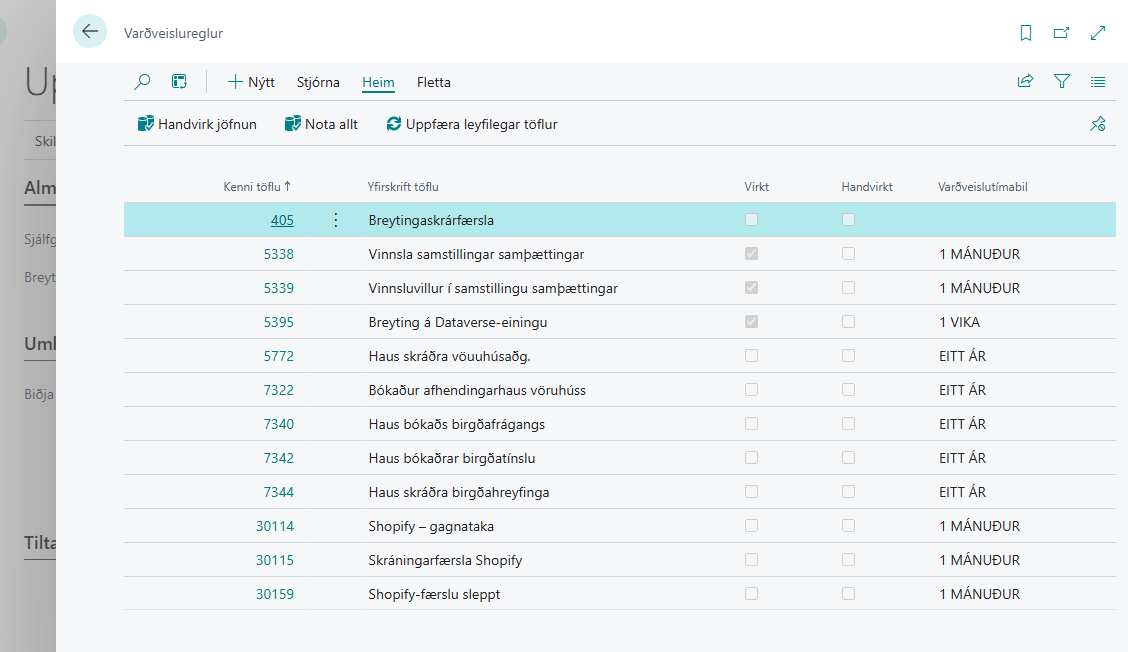This screenshot has height=652, width=1128.
Task: Select Haus bókaðs birgðafrágangs cell
Action: (x=457, y=424)
